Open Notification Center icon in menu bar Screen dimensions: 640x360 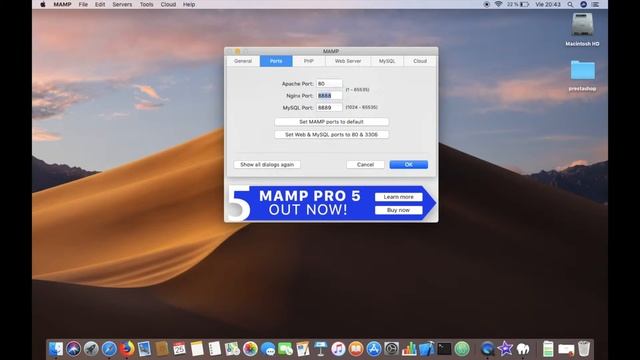[x=596, y=4]
